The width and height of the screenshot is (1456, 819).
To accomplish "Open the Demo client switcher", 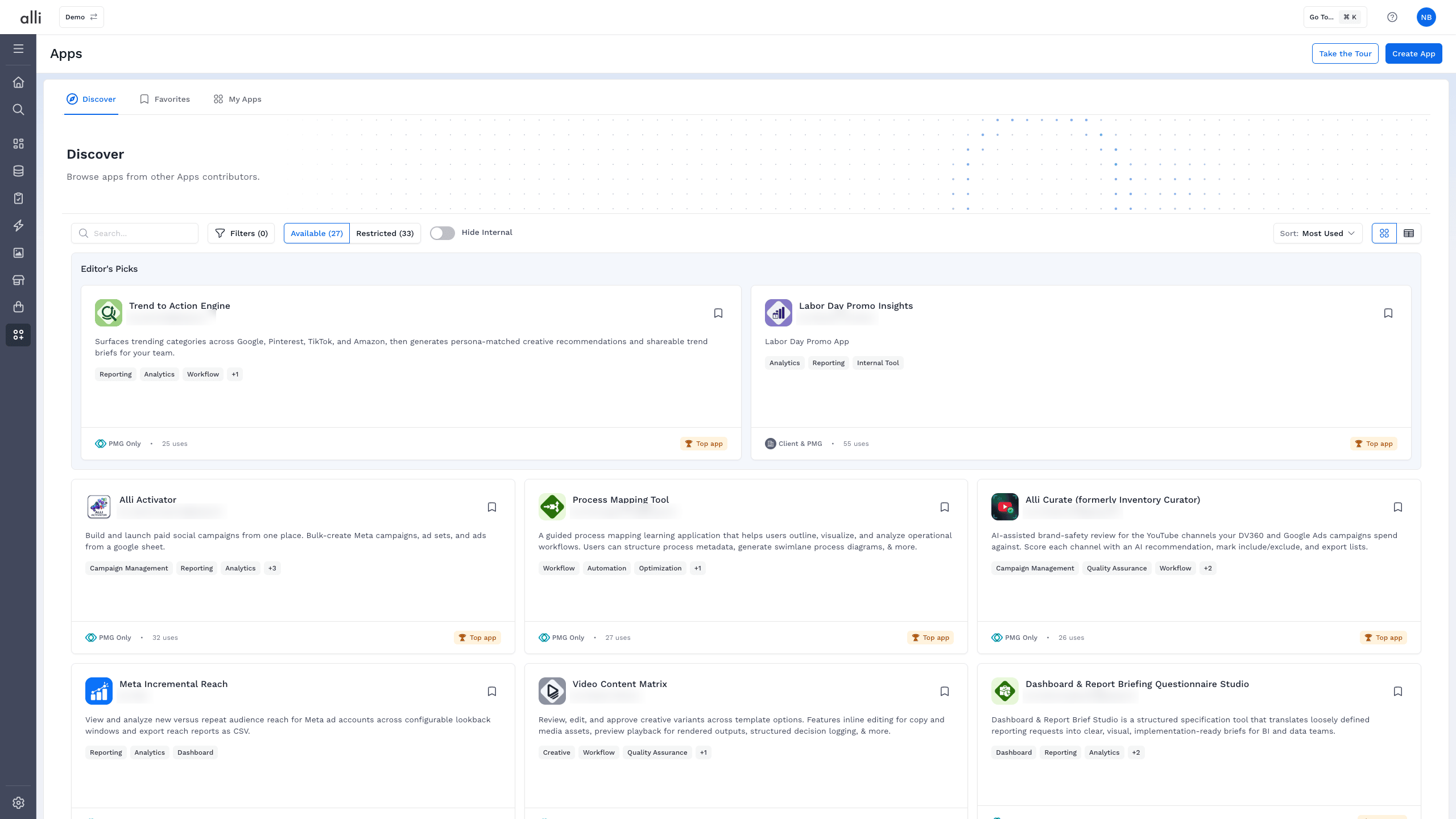I will point(81,17).
